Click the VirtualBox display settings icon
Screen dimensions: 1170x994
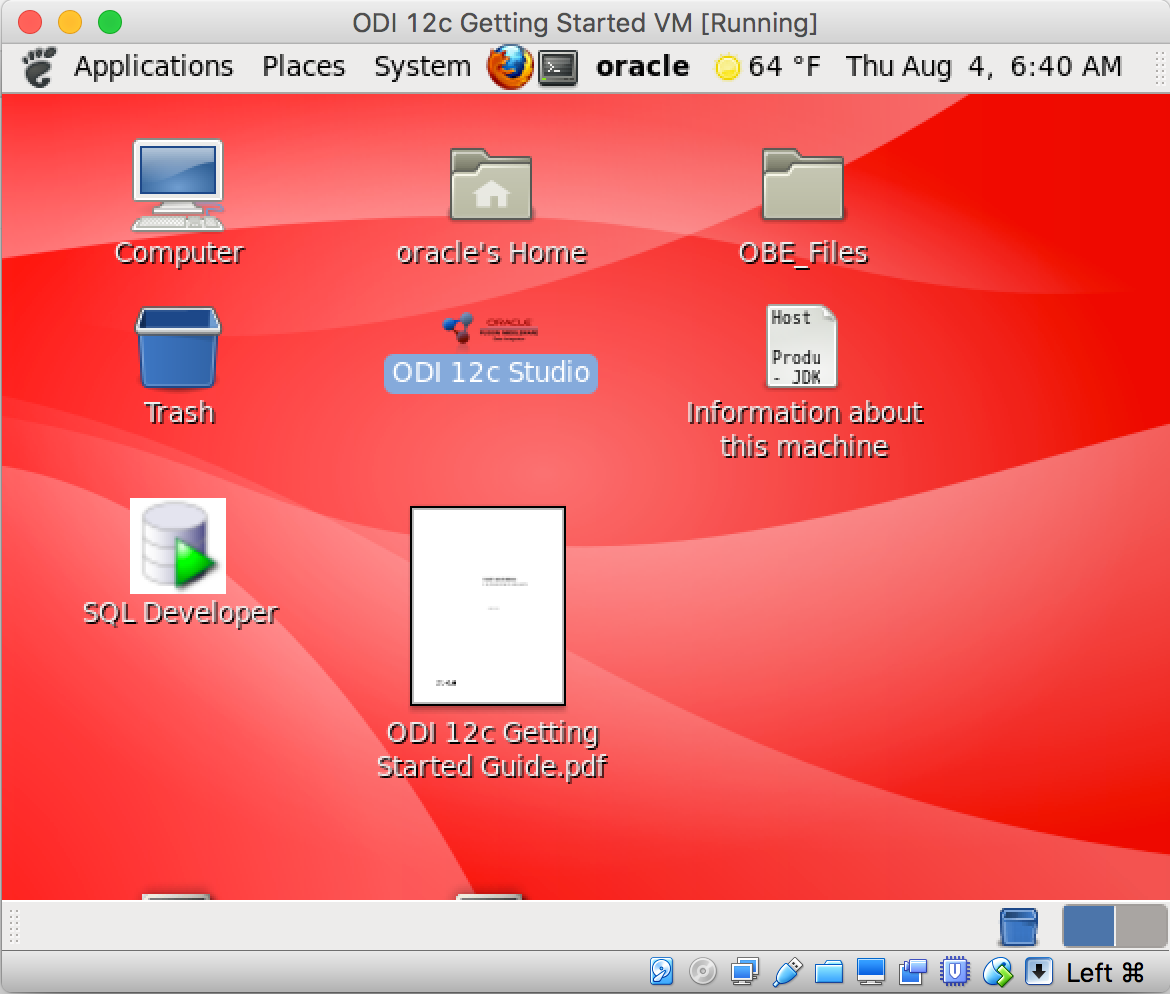click(871, 972)
